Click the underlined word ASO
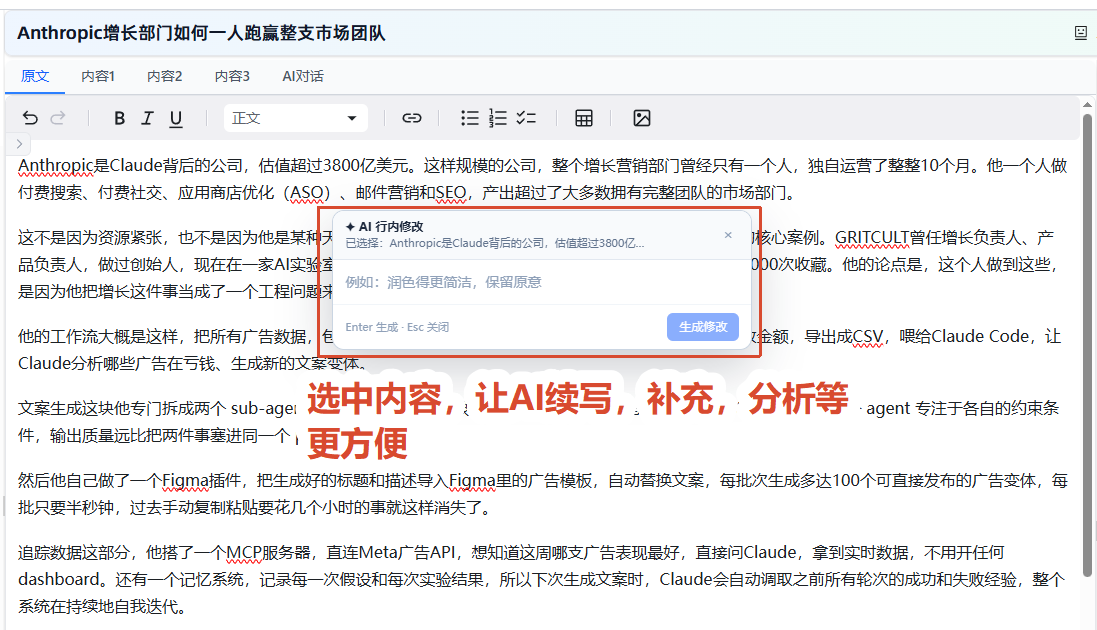Viewport: 1097px width, 630px height. pyautogui.click(x=306, y=192)
